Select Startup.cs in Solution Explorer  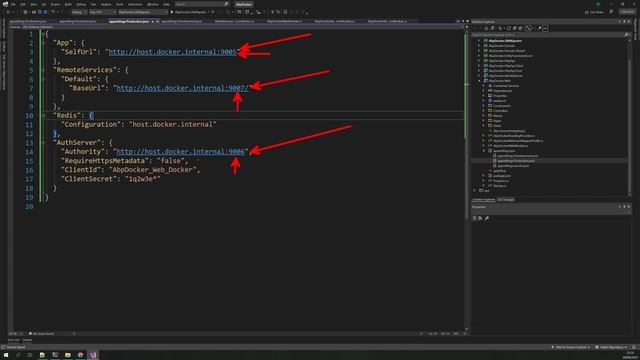(x=500, y=186)
